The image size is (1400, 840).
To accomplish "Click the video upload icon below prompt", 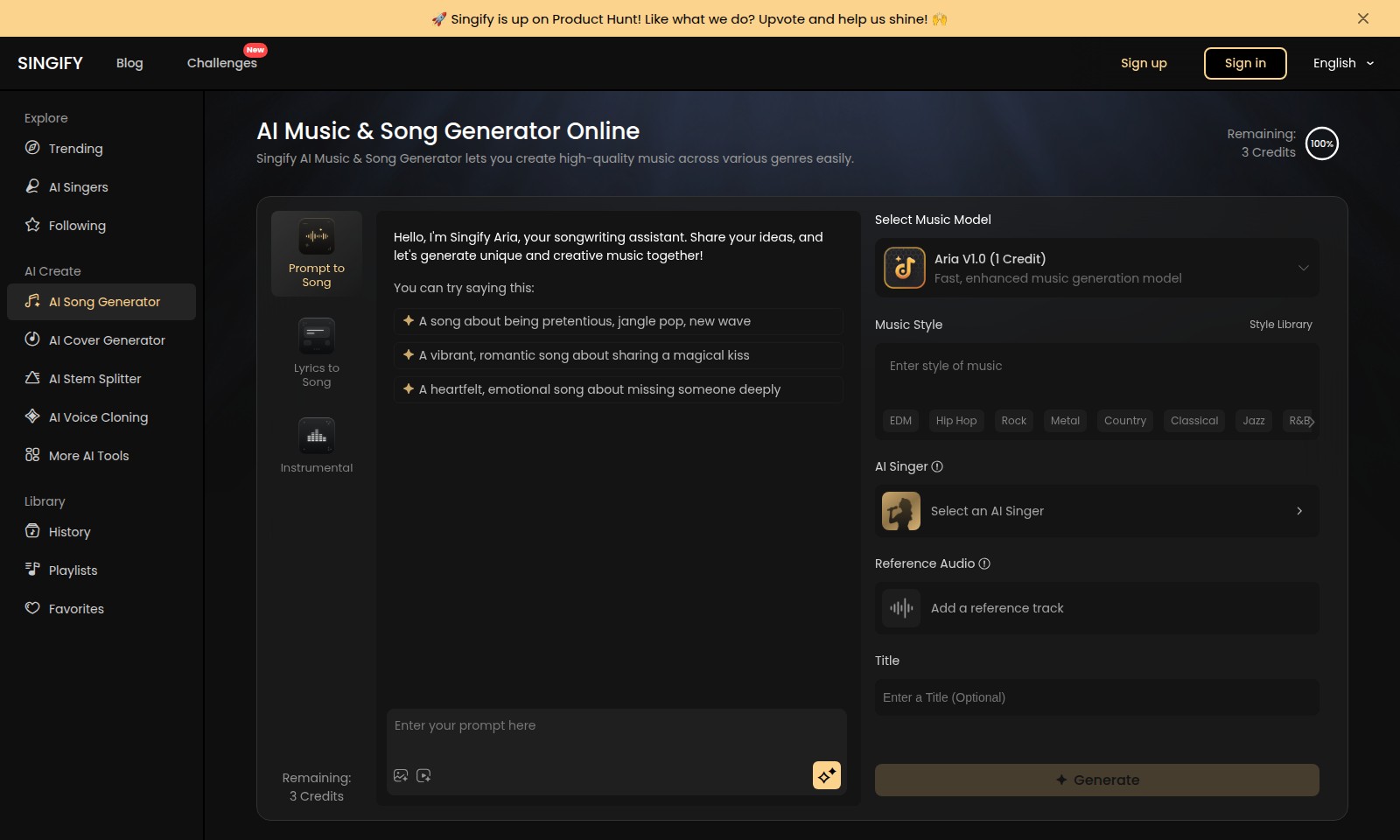I will click(423, 775).
